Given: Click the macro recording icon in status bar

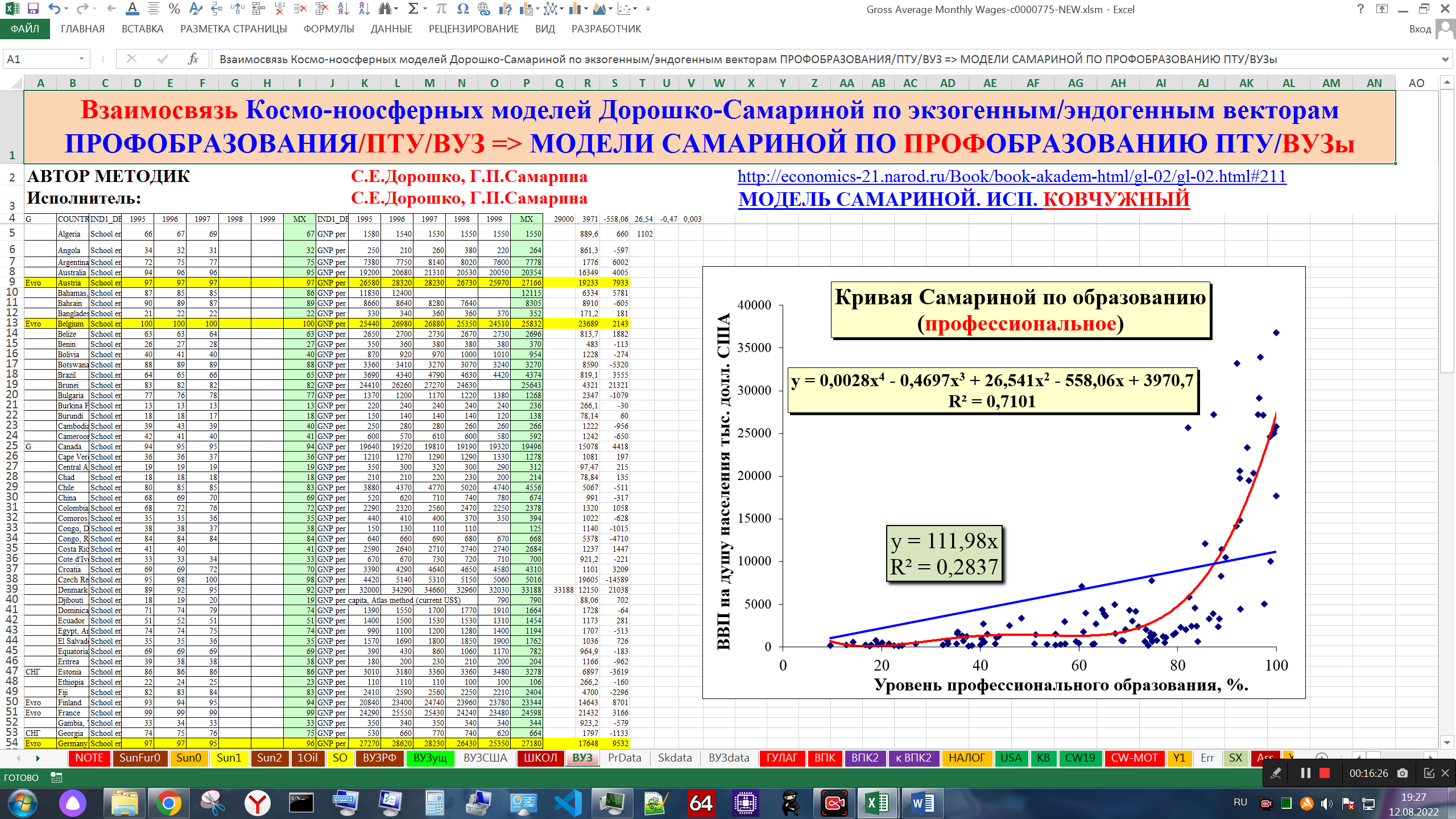Looking at the screenshot, I should pos(56,777).
